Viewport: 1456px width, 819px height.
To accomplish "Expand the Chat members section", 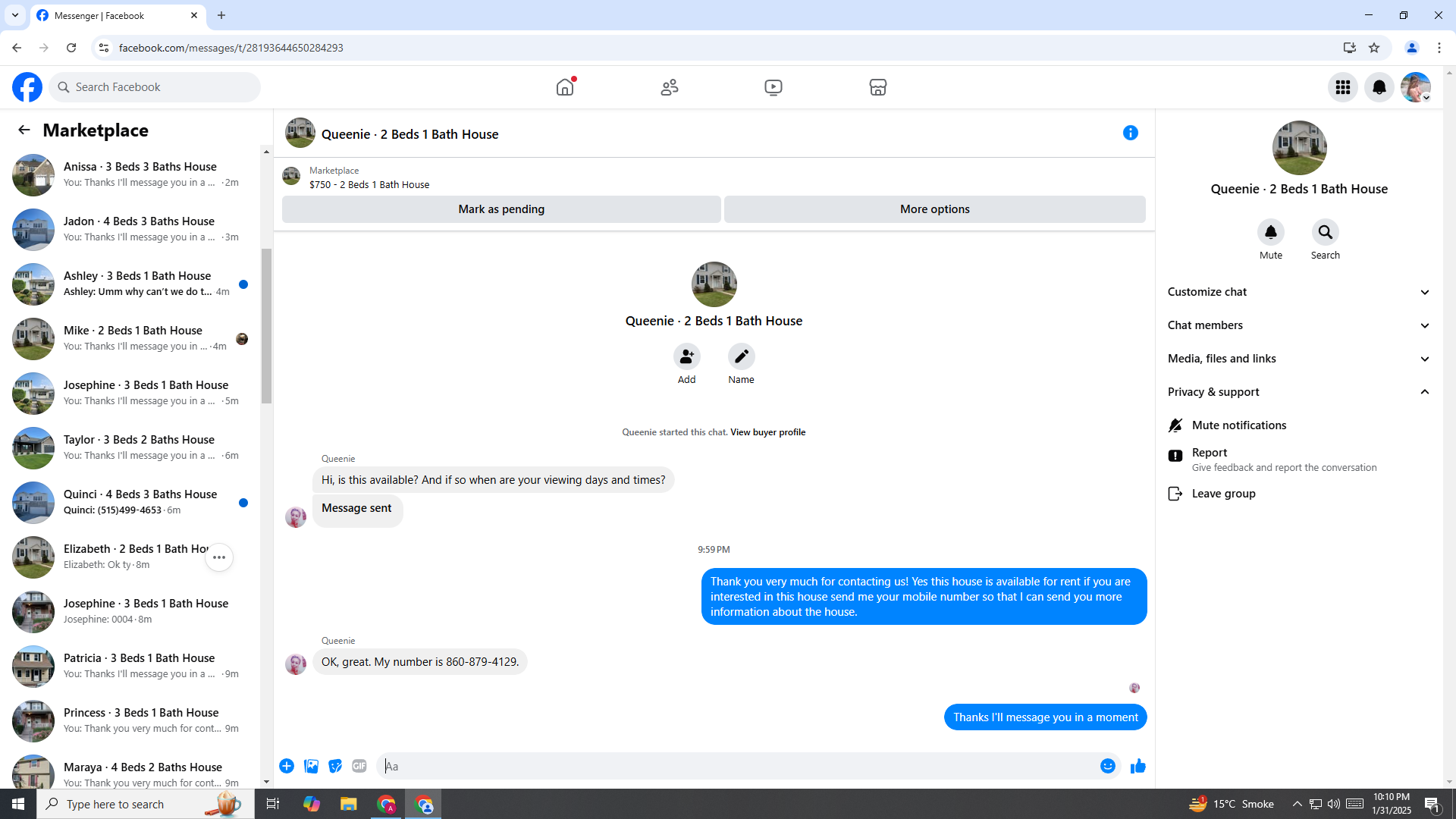I will pyautogui.click(x=1298, y=325).
